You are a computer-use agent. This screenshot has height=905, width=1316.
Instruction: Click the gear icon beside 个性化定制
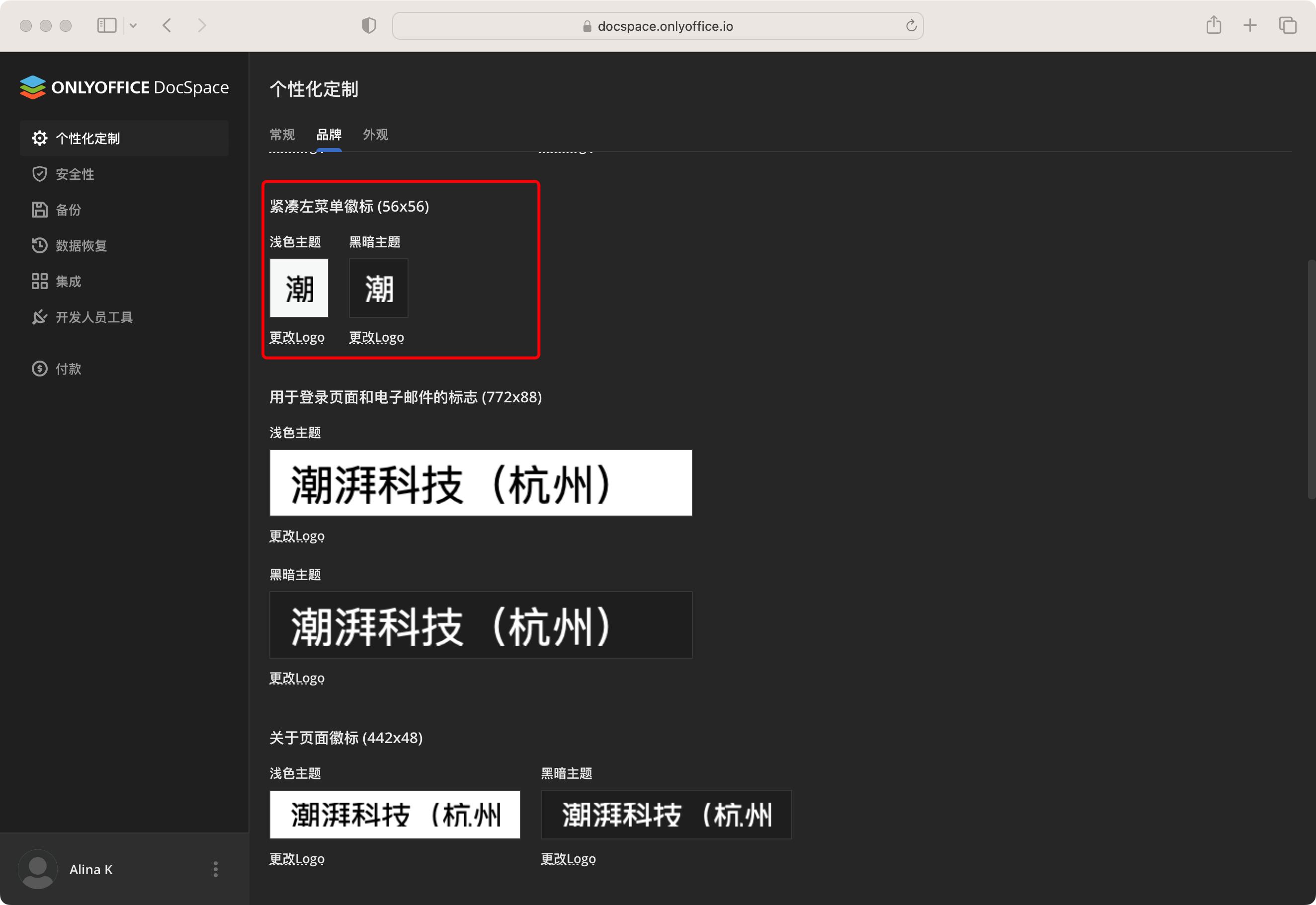point(39,139)
